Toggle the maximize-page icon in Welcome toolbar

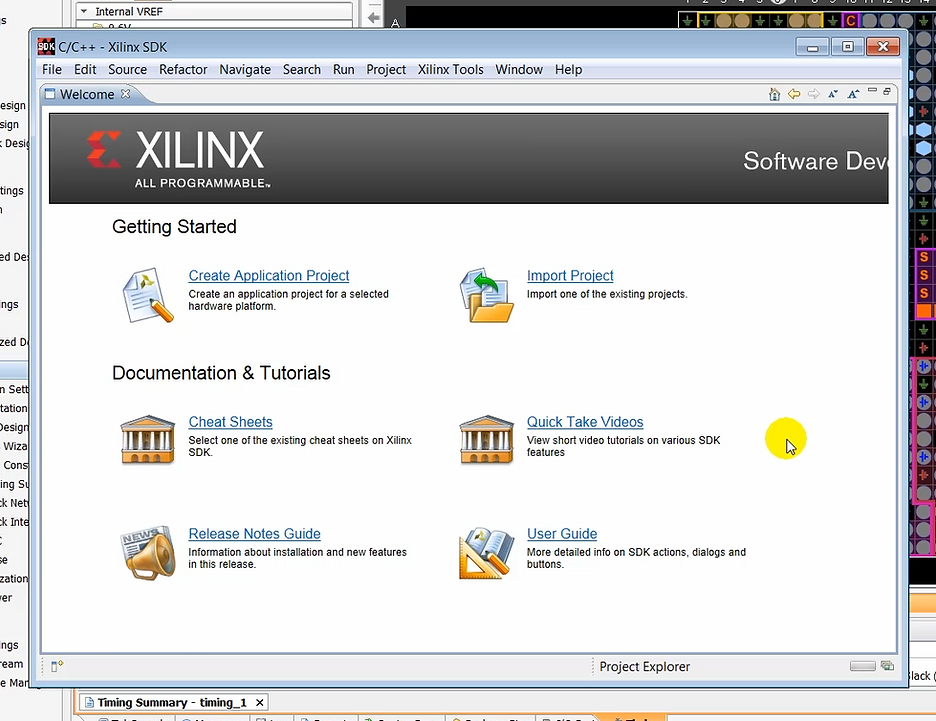tap(886, 91)
